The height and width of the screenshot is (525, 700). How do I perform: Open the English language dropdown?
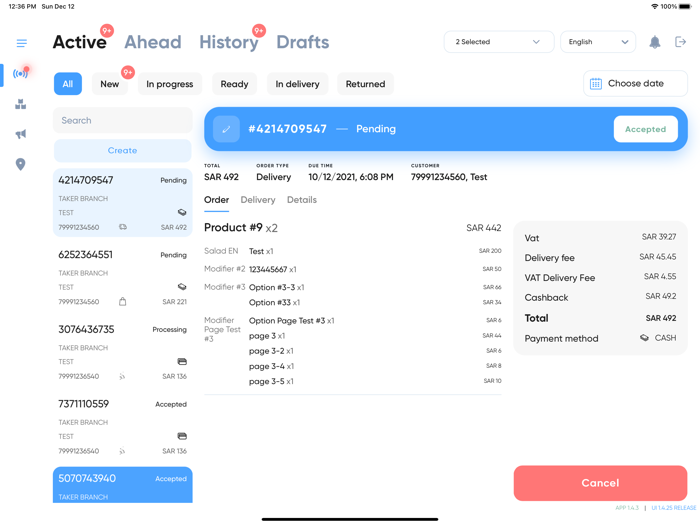point(598,42)
